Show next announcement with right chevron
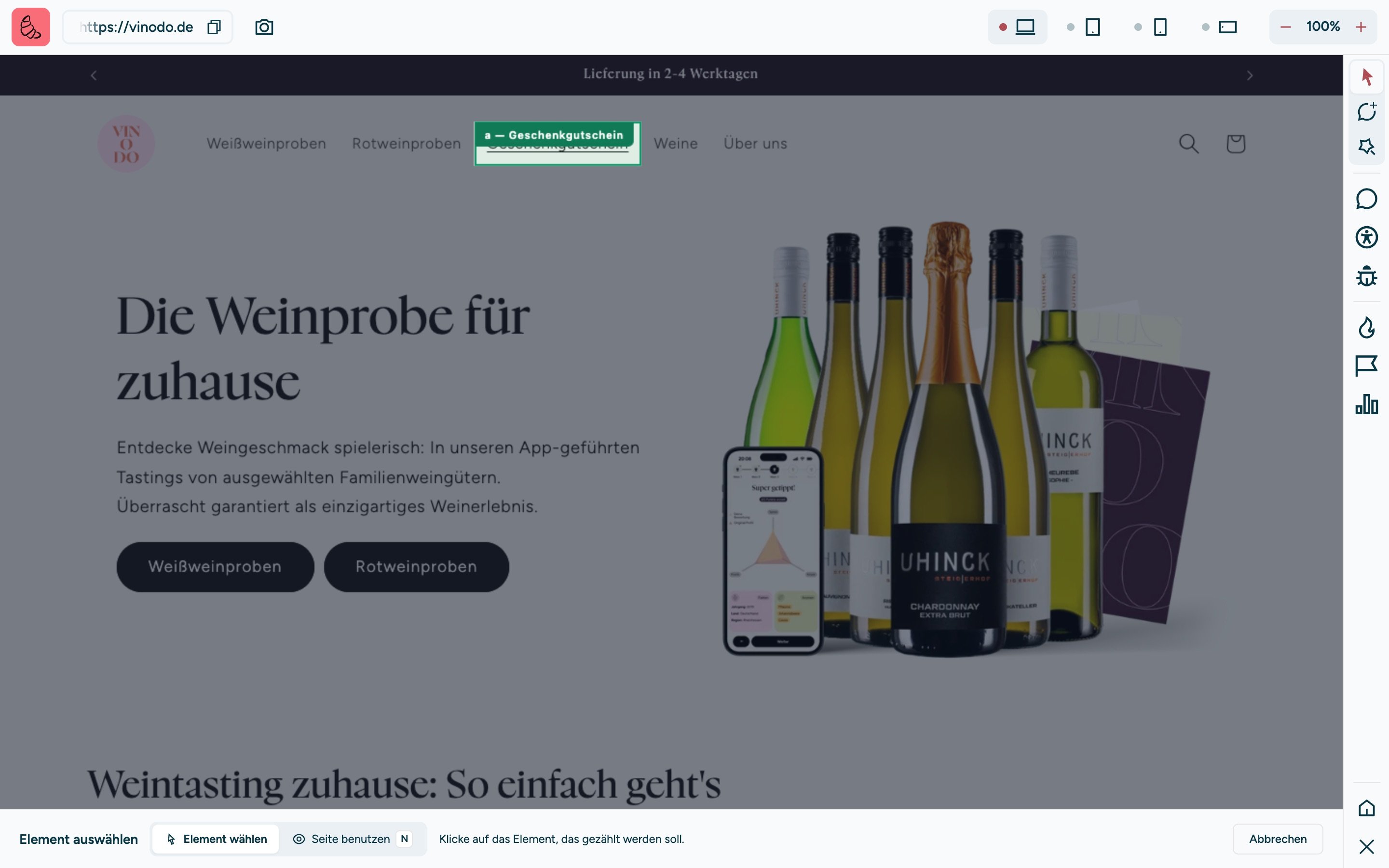Screen dimensions: 1389x868 [x=1250, y=75]
